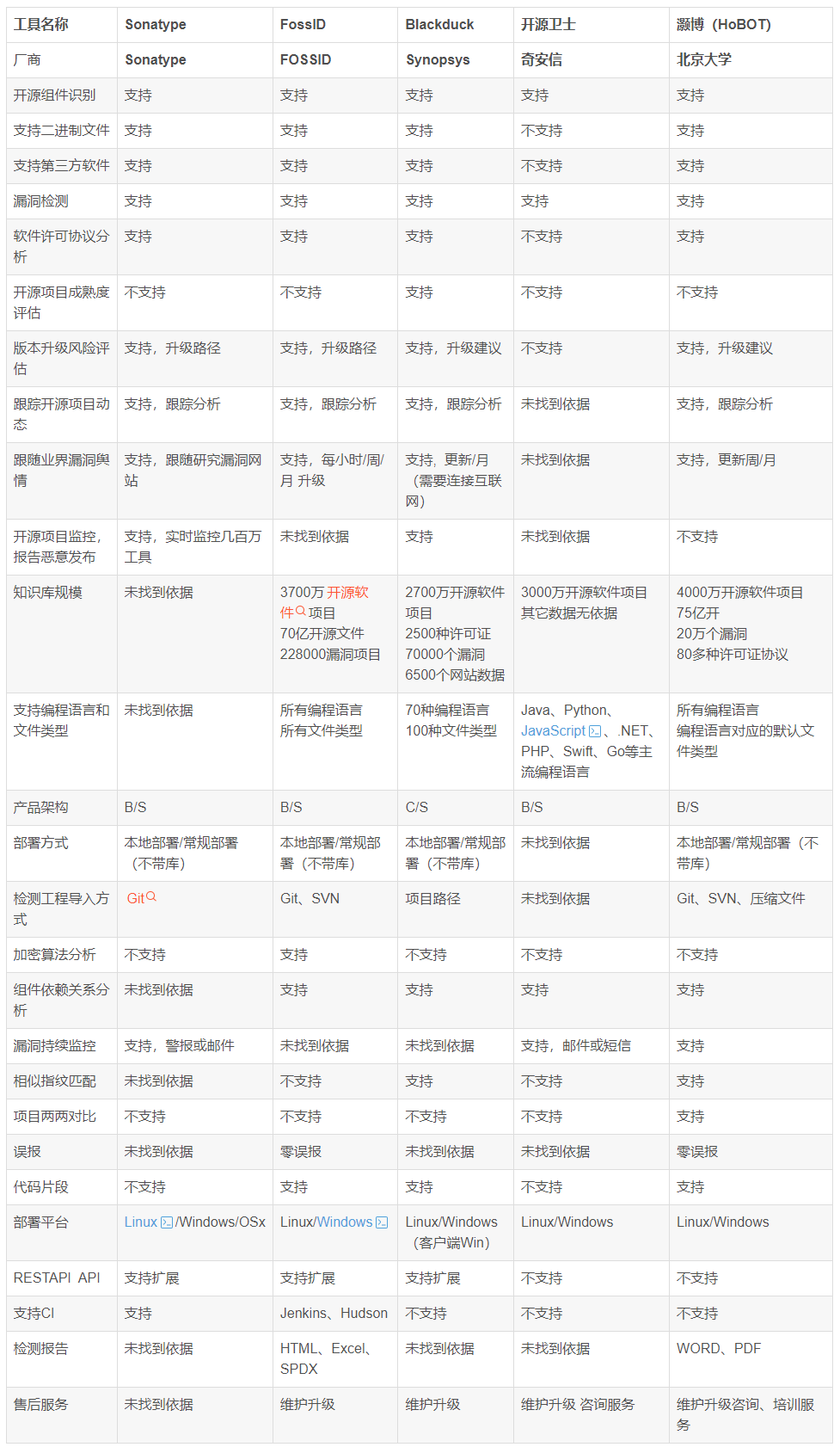The height and width of the screenshot is (1447, 840).
Task: Click the WORD、PDF cell
Action: coord(751,1359)
